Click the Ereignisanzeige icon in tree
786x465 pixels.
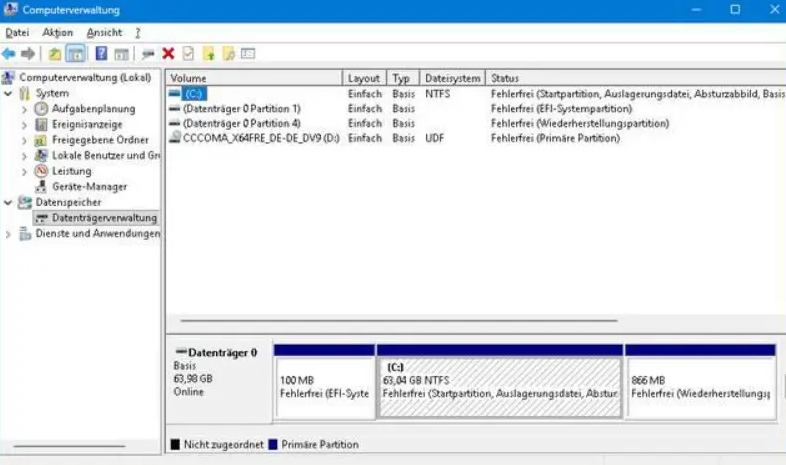41,124
